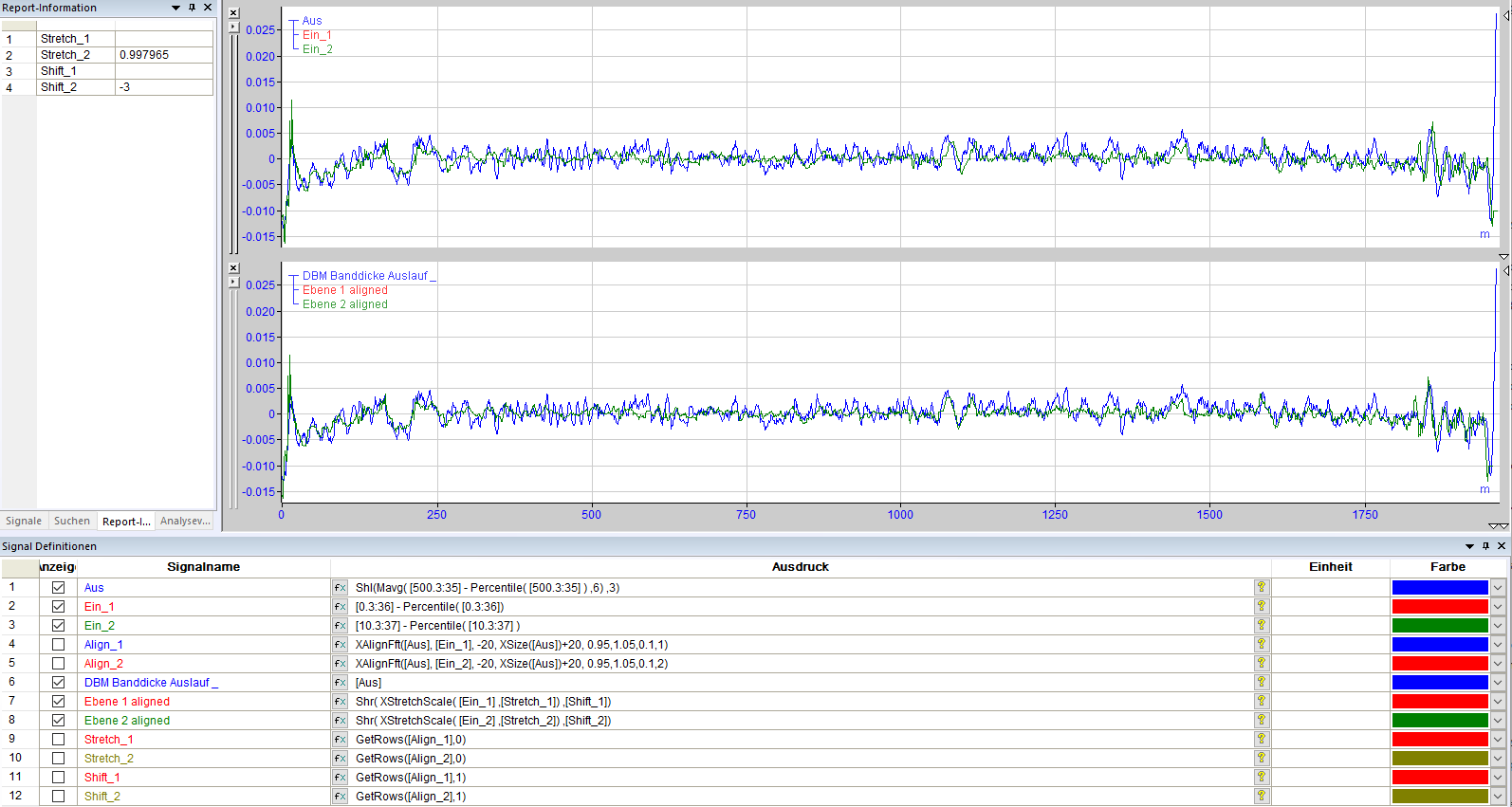Screen dimensions: 1512x807
Task: Edit the Aus expression field
Action: click(x=801, y=588)
